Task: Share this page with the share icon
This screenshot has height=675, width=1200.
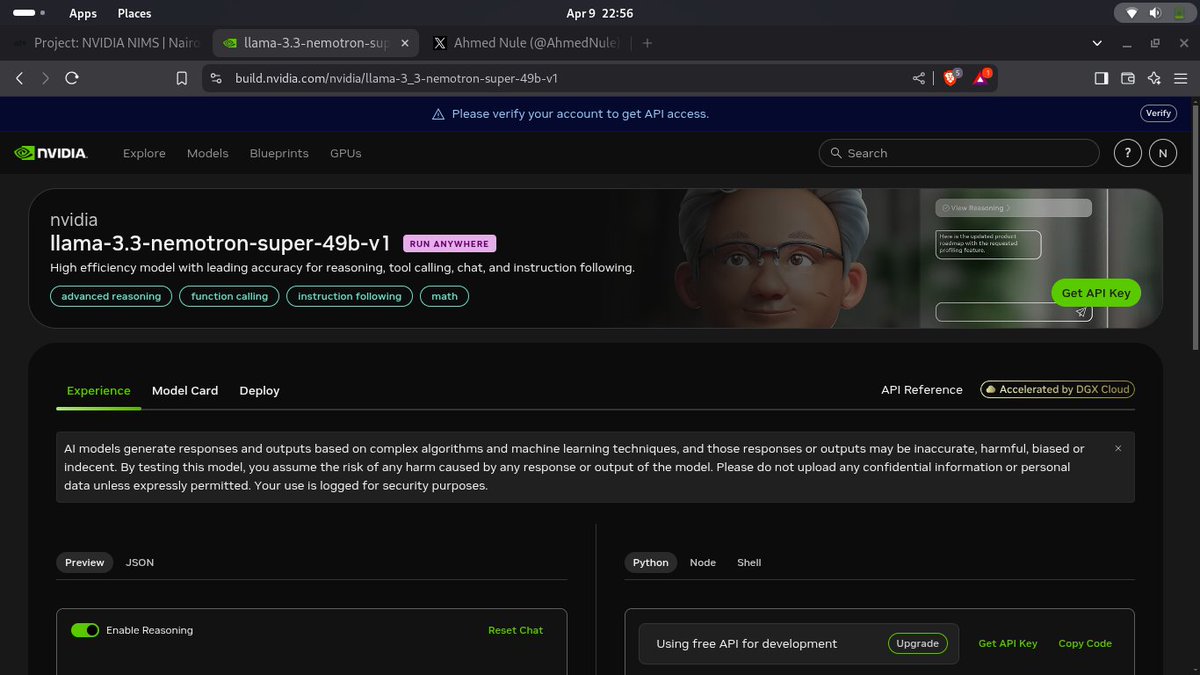Action: pos(918,78)
